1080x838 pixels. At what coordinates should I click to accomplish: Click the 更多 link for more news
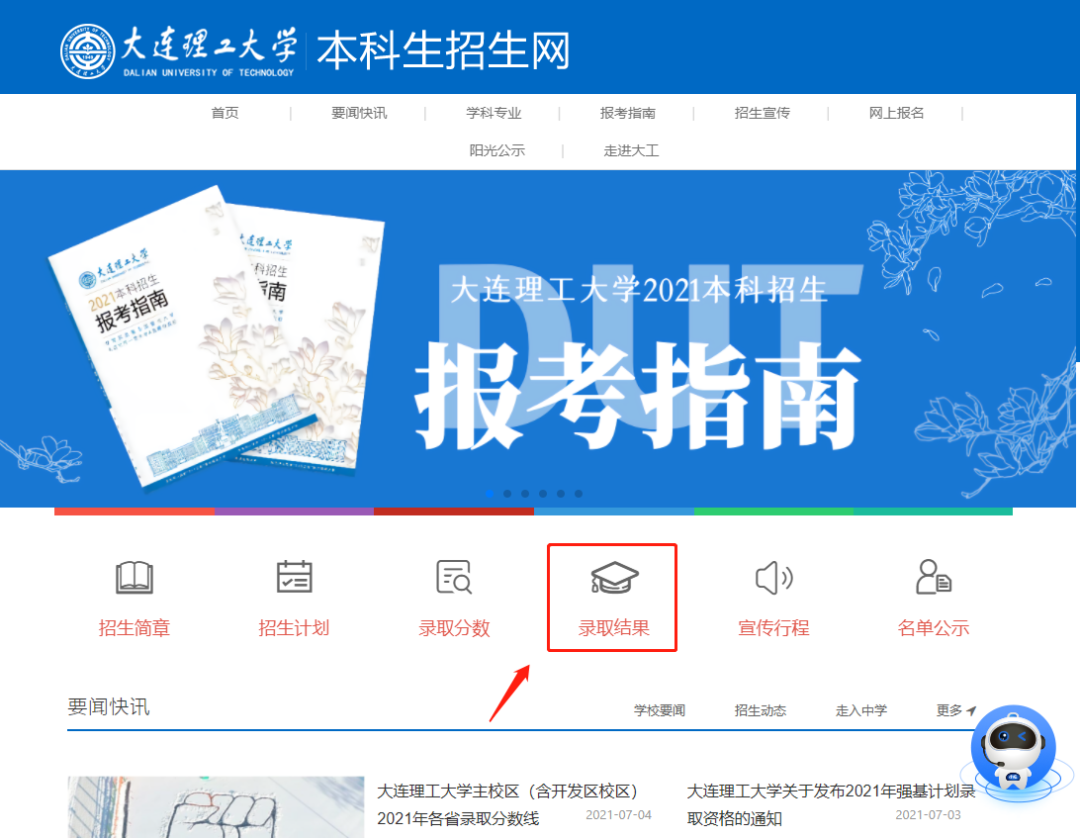click(x=956, y=710)
